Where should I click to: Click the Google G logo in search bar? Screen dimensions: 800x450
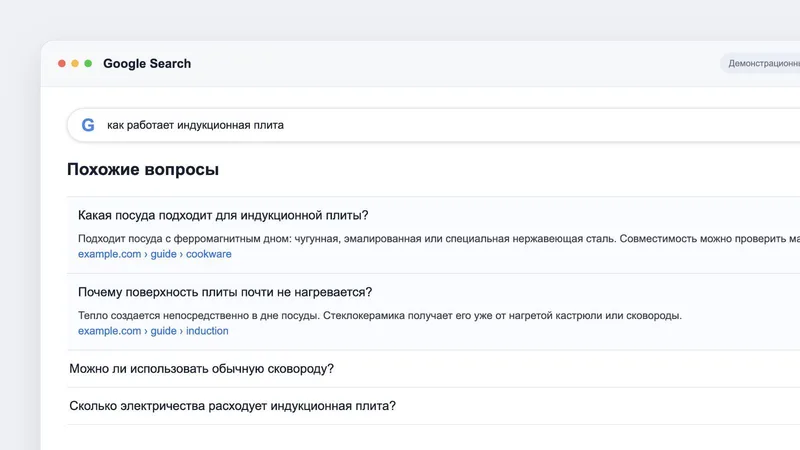pyautogui.click(x=88, y=125)
